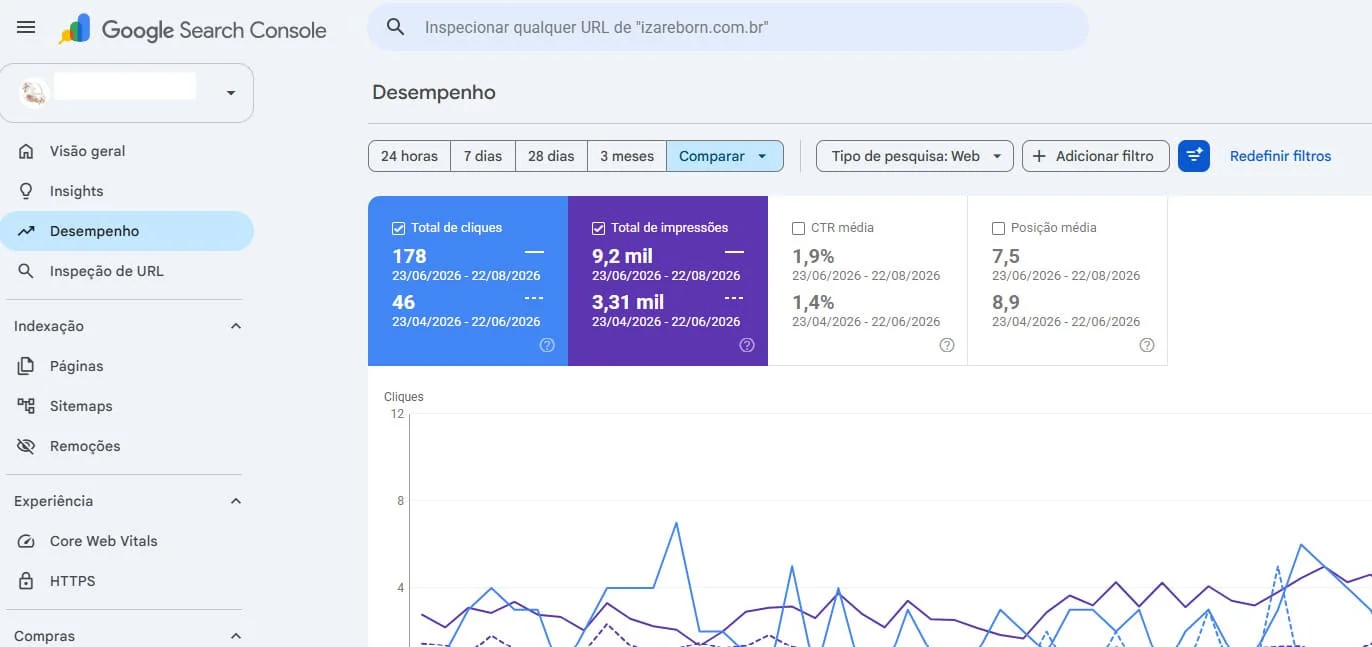Image resolution: width=1372 pixels, height=647 pixels.
Task: Open the hamburger main menu
Action: click(26, 28)
